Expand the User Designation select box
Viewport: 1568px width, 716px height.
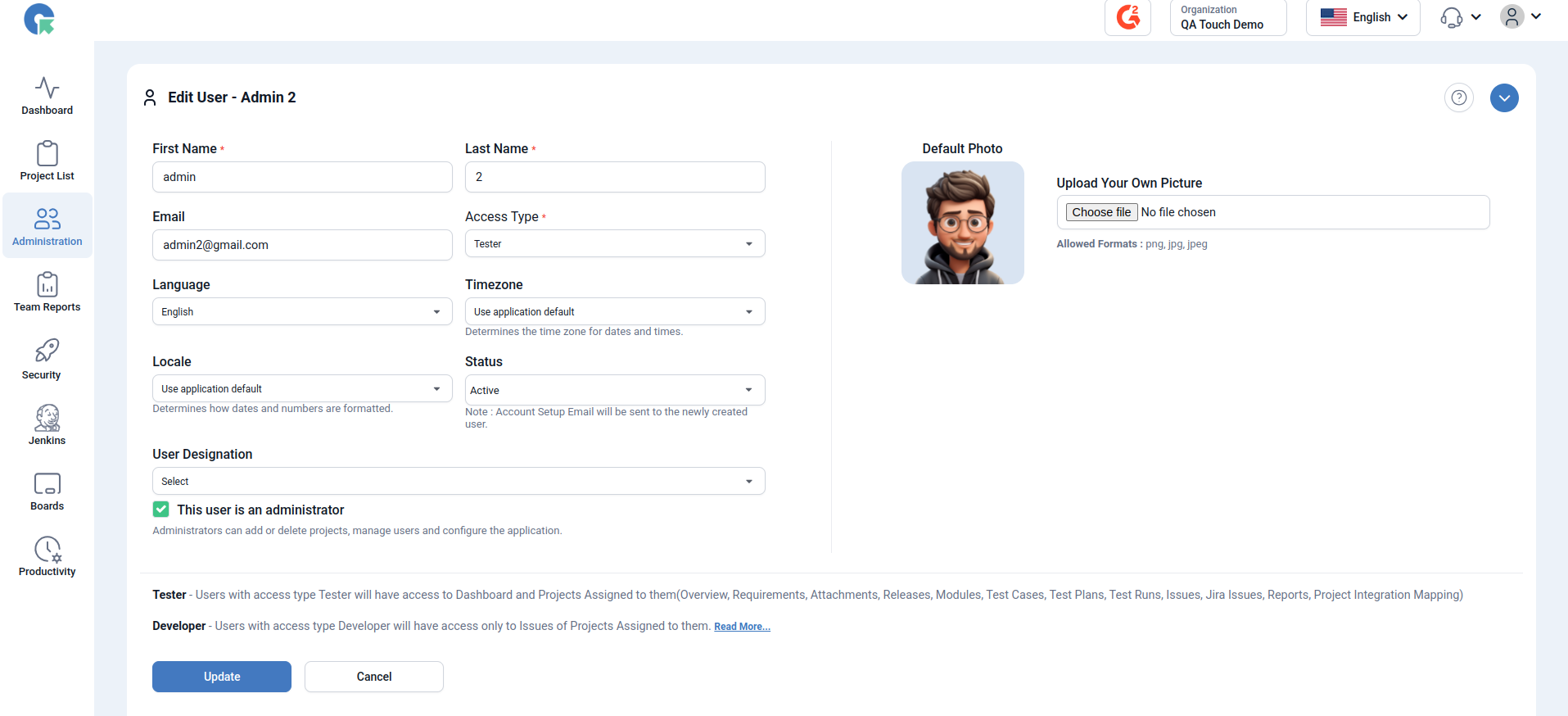[x=459, y=482]
